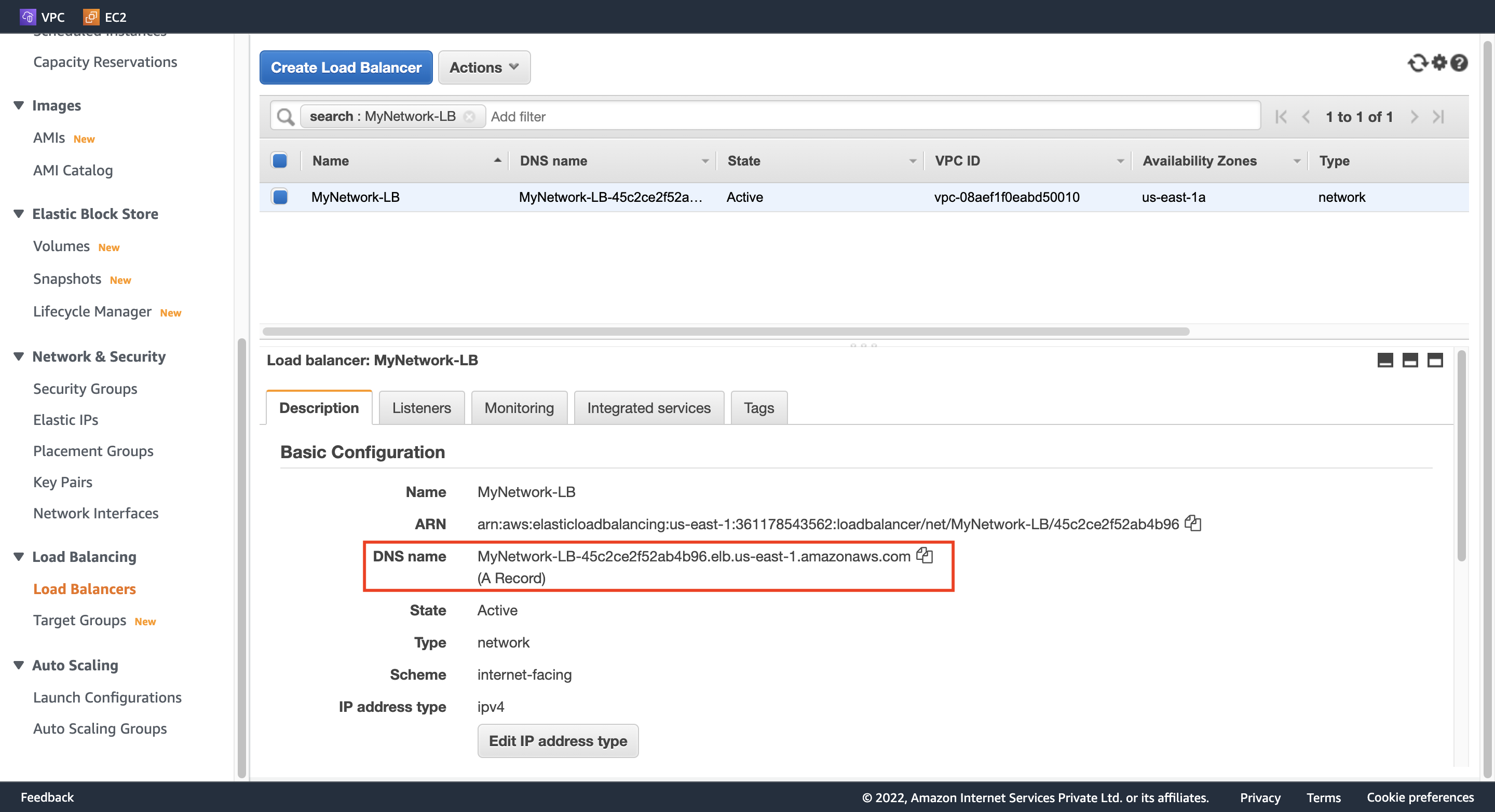The height and width of the screenshot is (812, 1495).
Task: Switch to the Tags tab
Action: [x=758, y=408]
